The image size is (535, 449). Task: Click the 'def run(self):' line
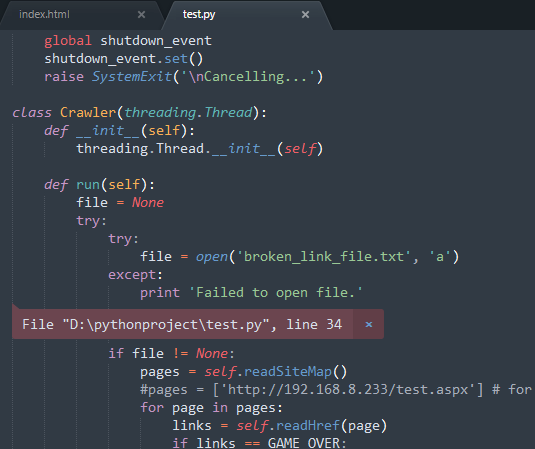click(x=99, y=185)
